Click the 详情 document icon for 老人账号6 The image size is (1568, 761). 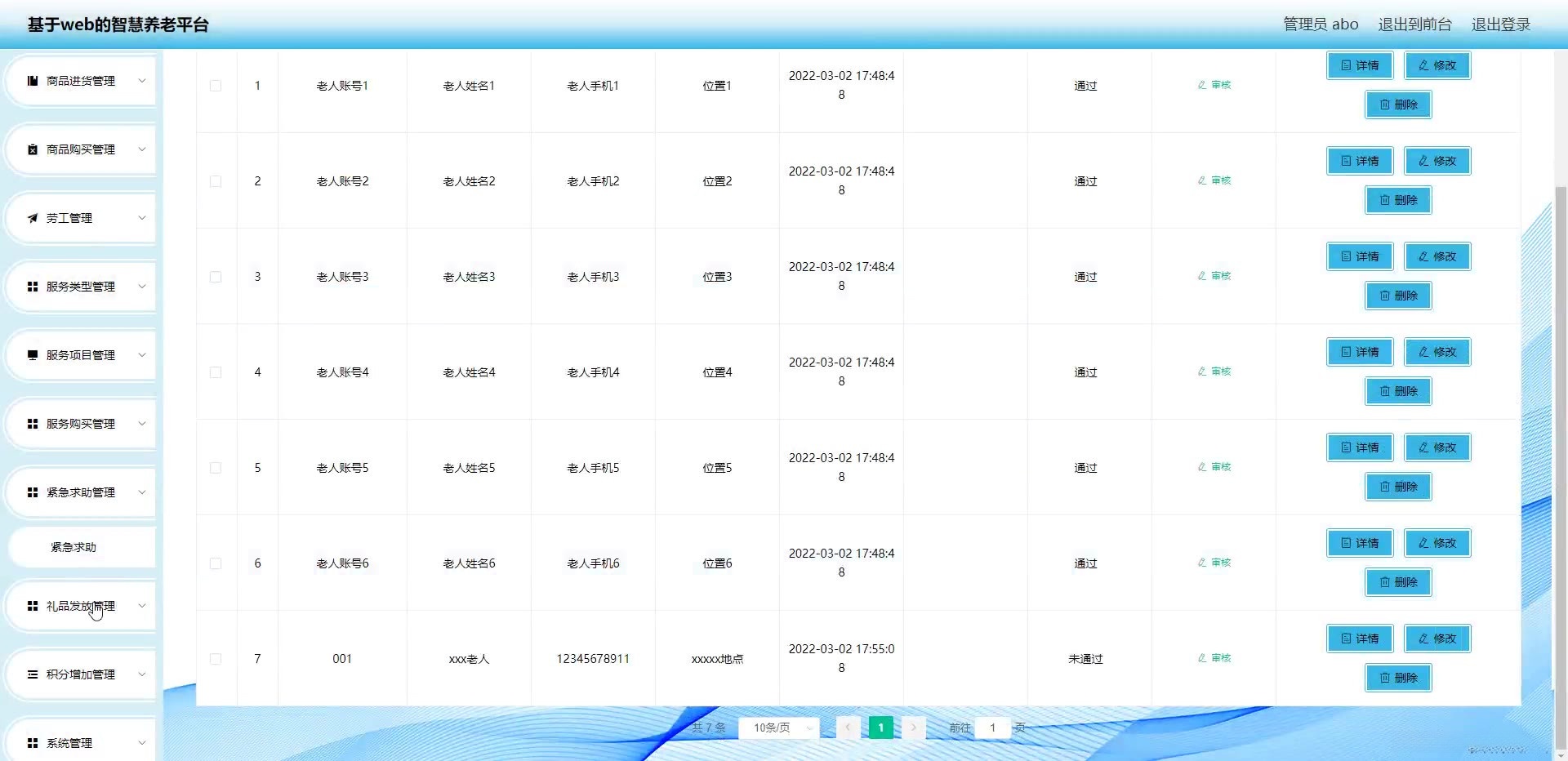(x=1346, y=543)
